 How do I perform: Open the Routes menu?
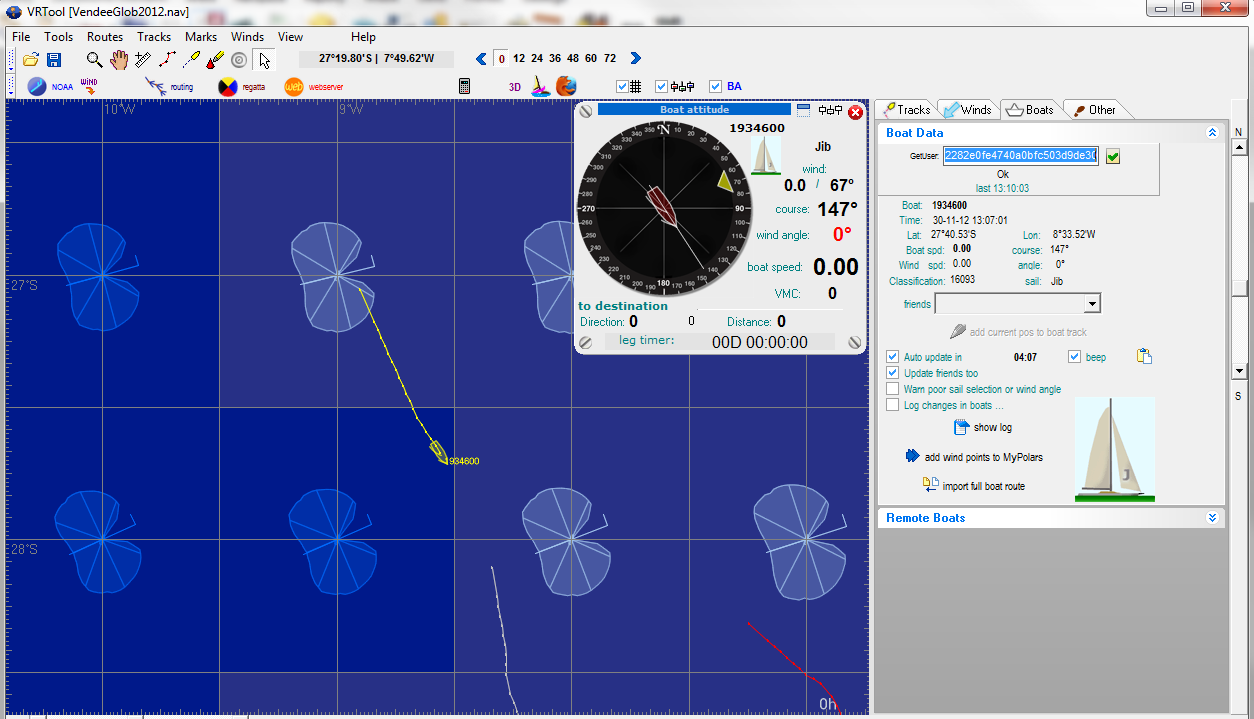[x=105, y=37]
